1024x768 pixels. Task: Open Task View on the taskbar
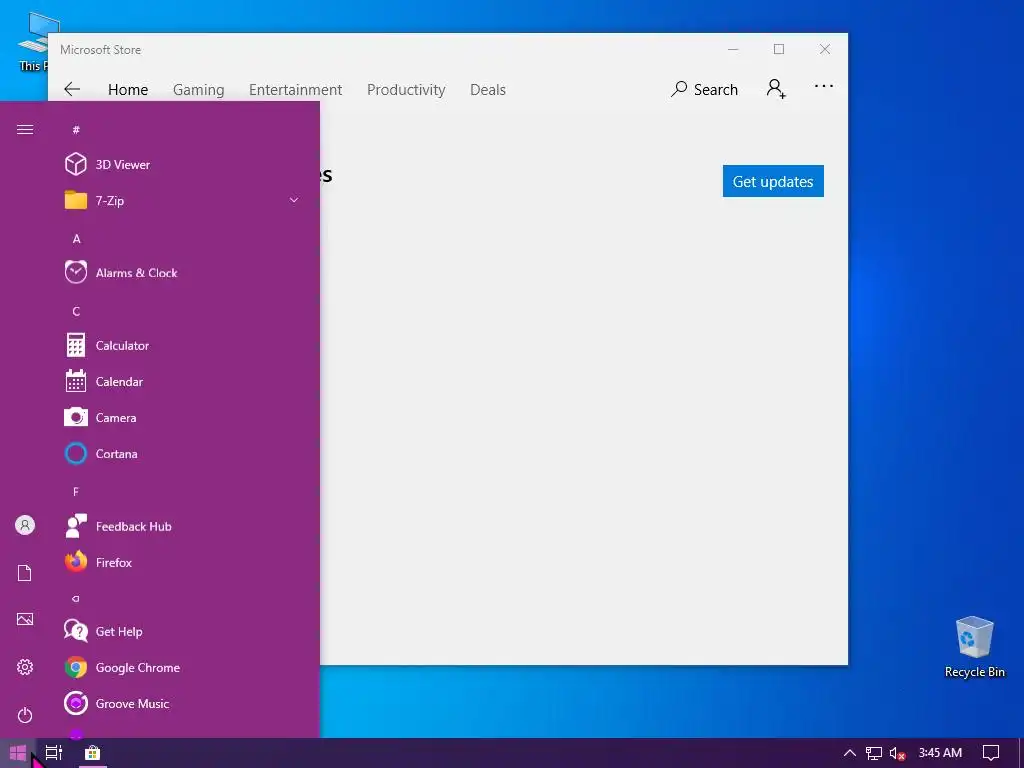[x=54, y=753]
